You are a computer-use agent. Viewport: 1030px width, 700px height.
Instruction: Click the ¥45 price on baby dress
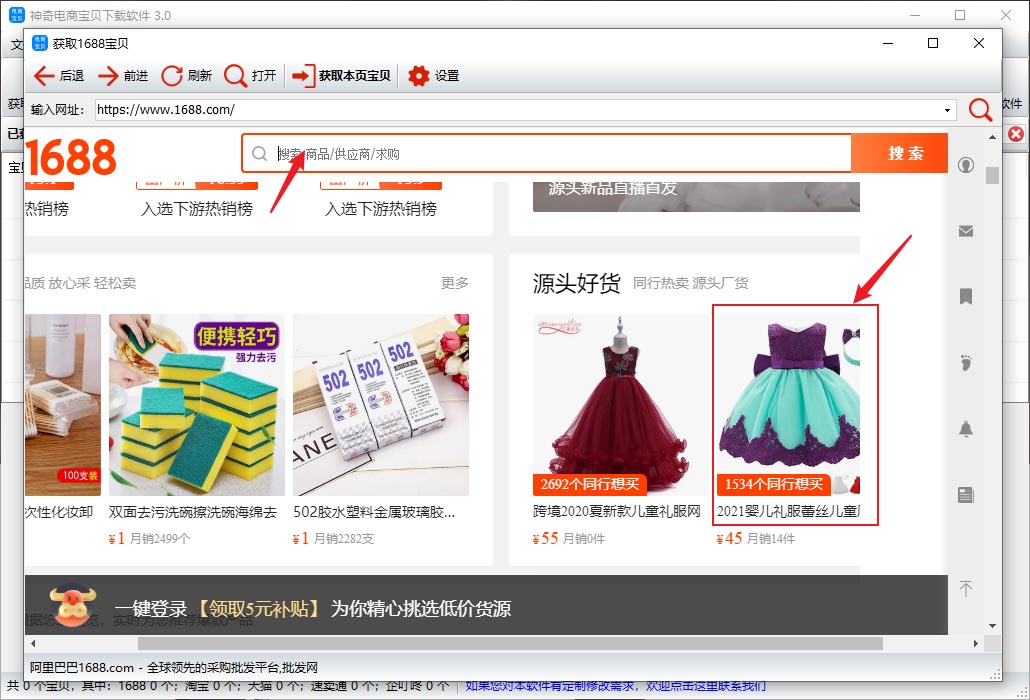pyautogui.click(x=729, y=538)
